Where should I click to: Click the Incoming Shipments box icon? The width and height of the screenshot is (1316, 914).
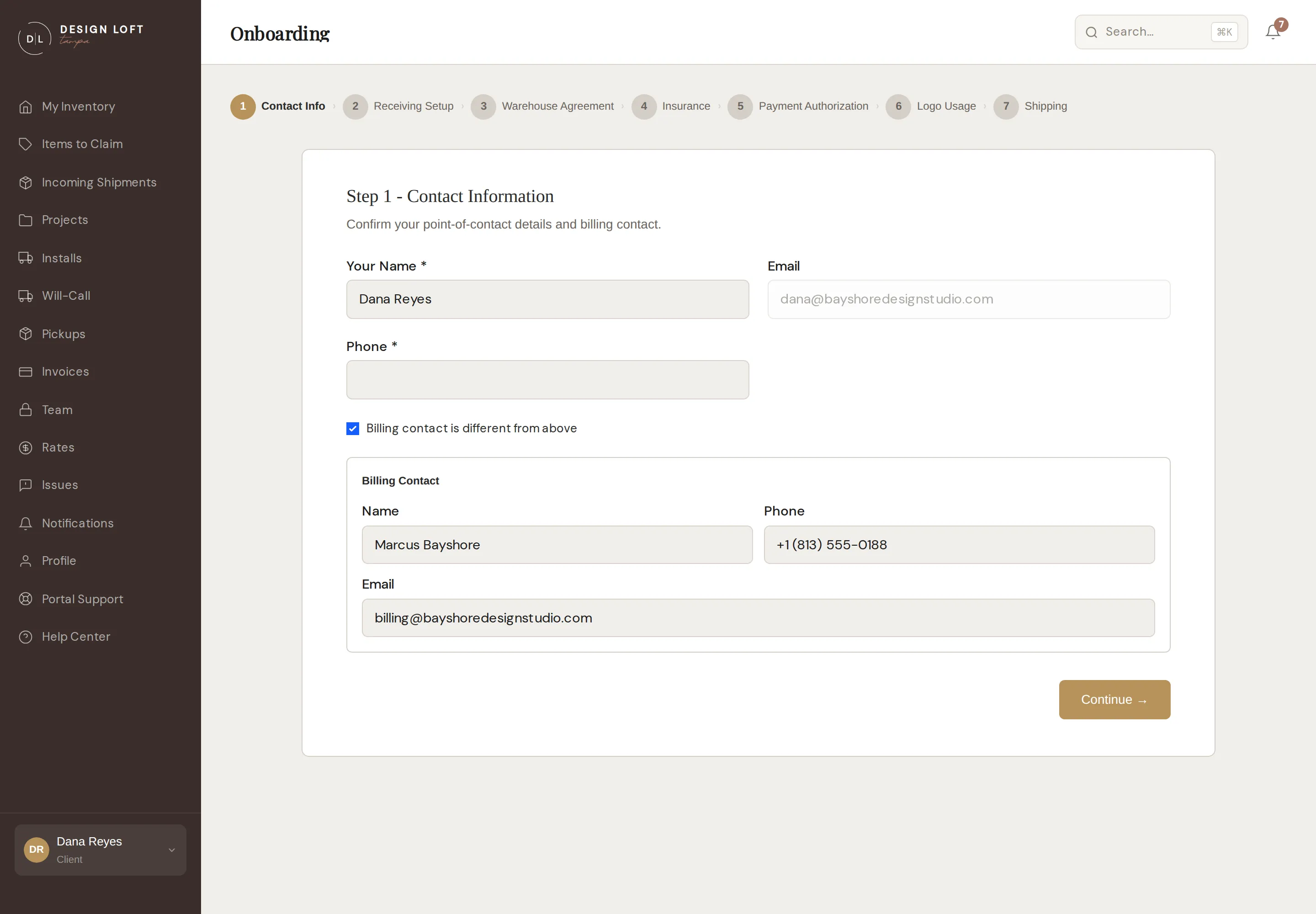[25, 183]
